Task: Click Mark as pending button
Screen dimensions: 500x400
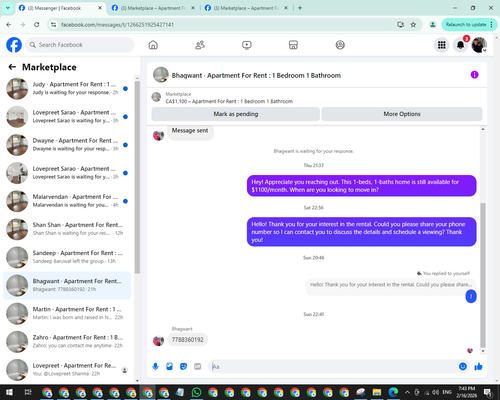Action: tap(236, 114)
